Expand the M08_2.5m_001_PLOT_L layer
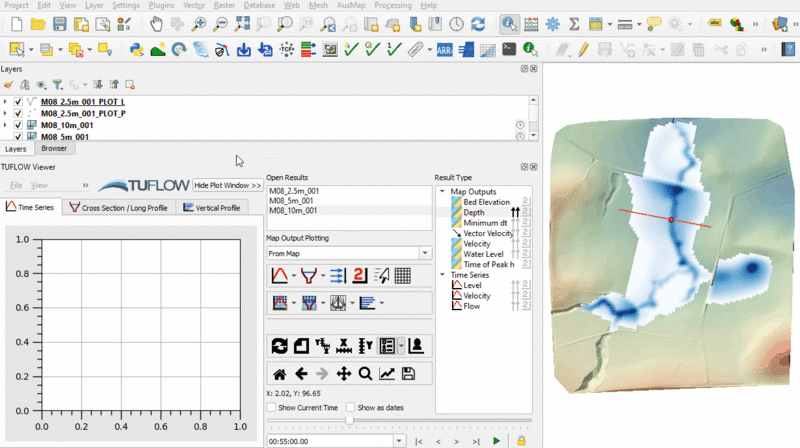This screenshot has height=448, width=800. click(5, 102)
